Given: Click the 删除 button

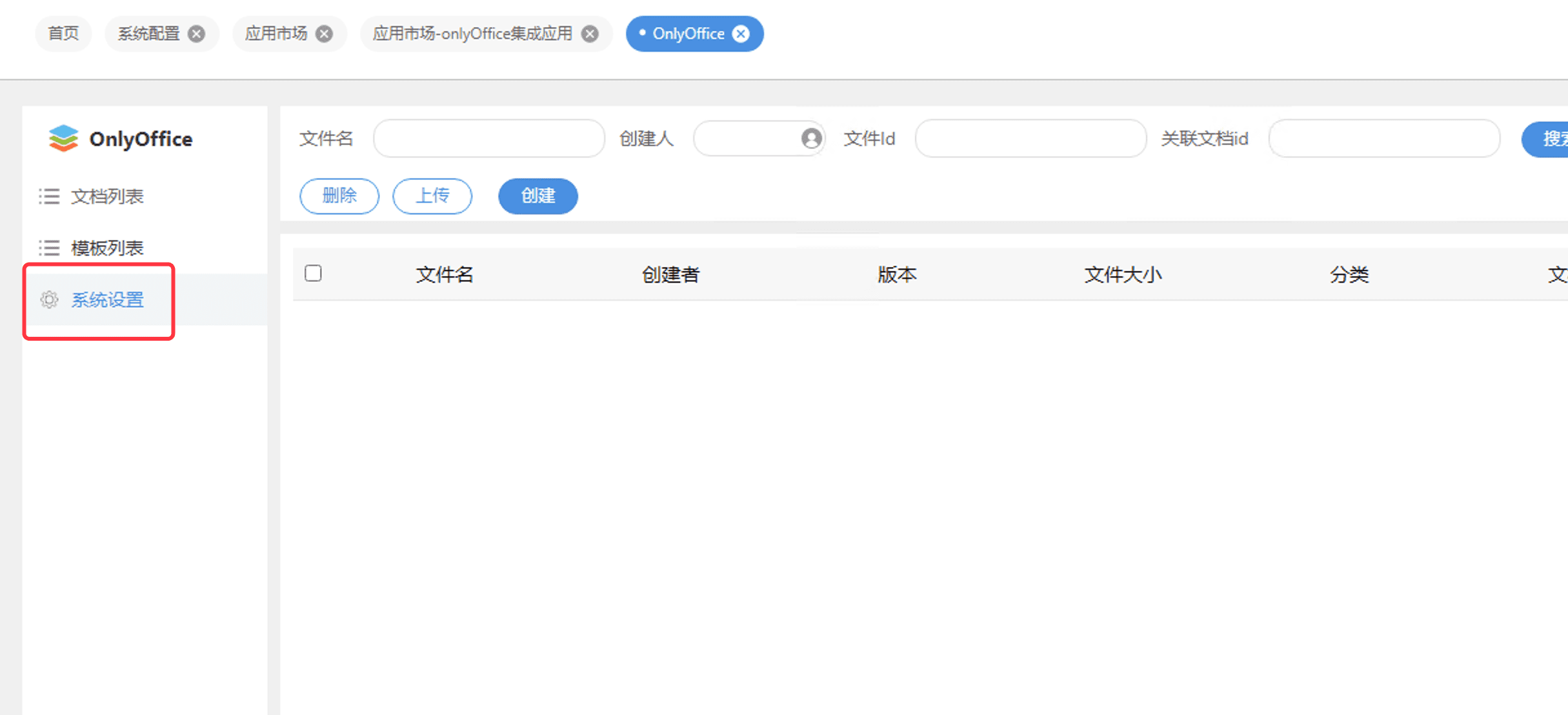Looking at the screenshot, I should coord(339,196).
